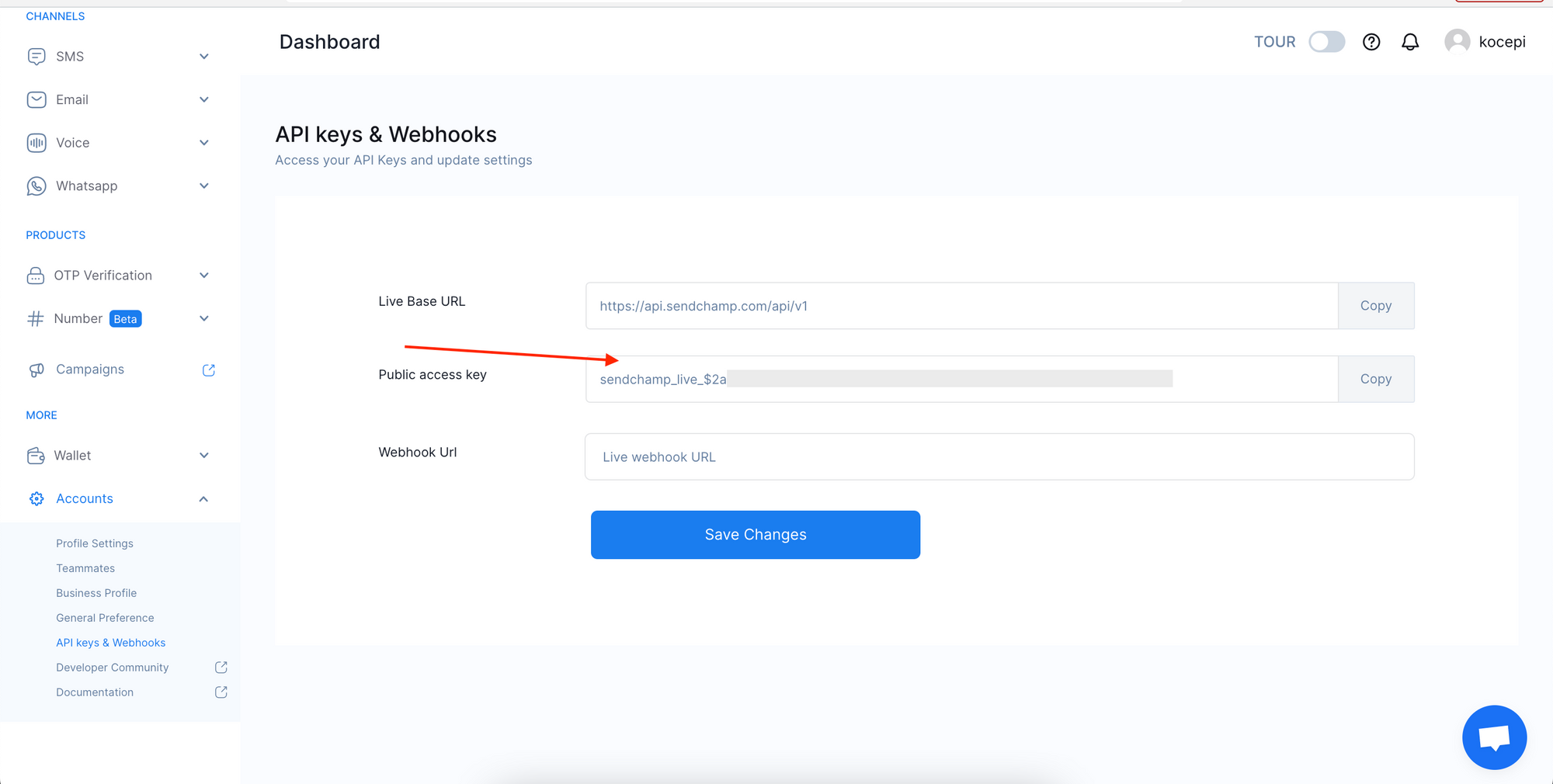Open Profile Settings from the sidebar
This screenshot has height=784, width=1553.
[94, 543]
